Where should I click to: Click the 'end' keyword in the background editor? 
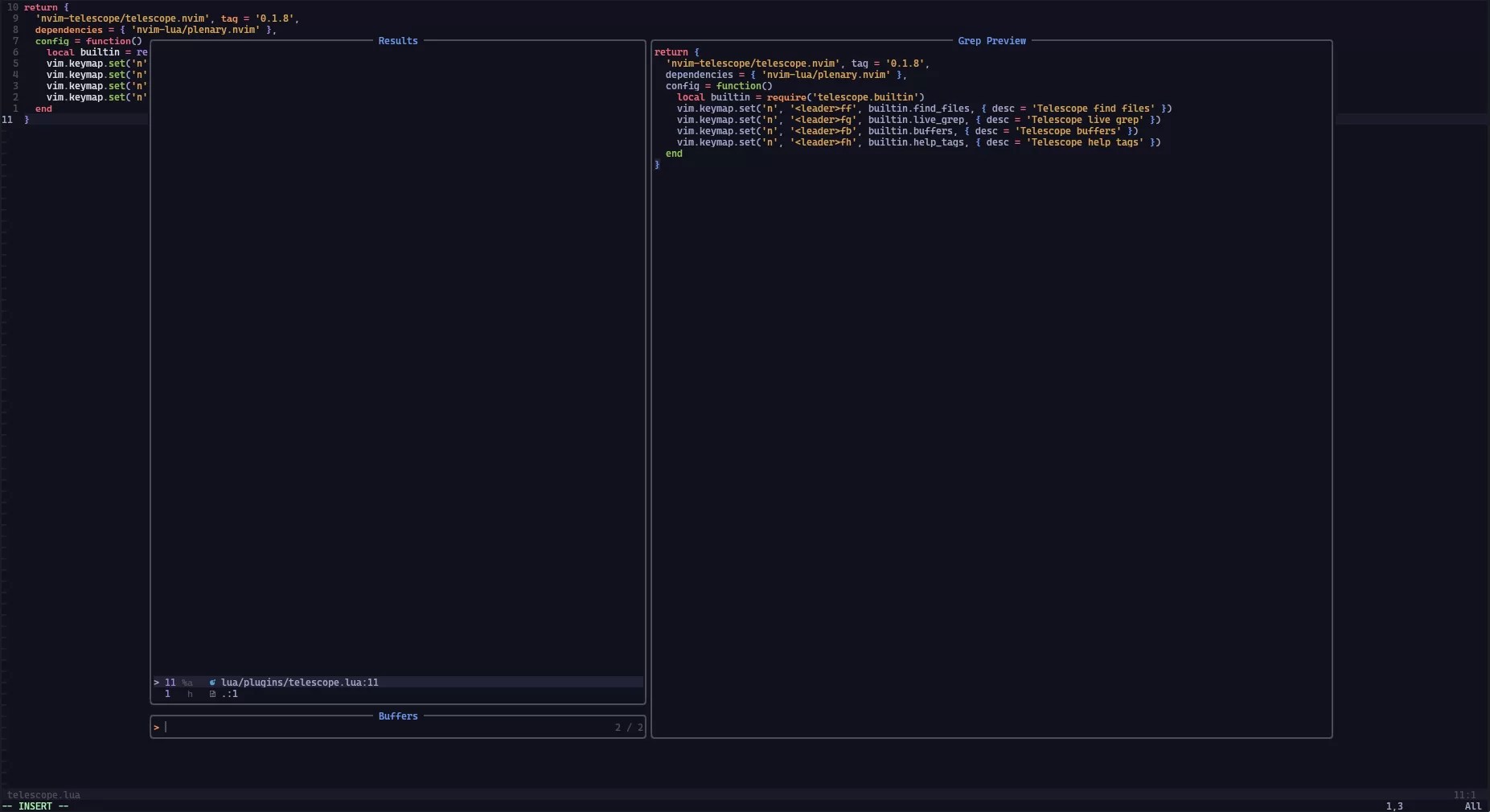(x=43, y=109)
